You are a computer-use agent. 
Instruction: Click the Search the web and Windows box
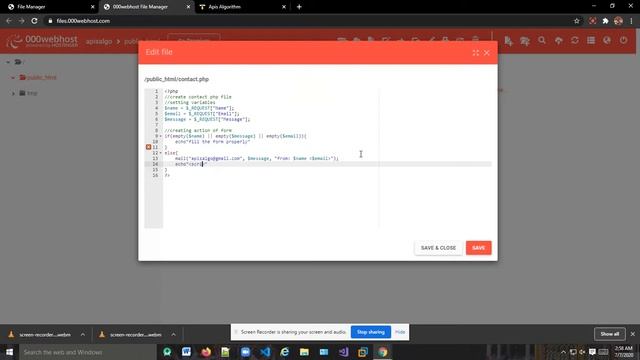click(87, 352)
